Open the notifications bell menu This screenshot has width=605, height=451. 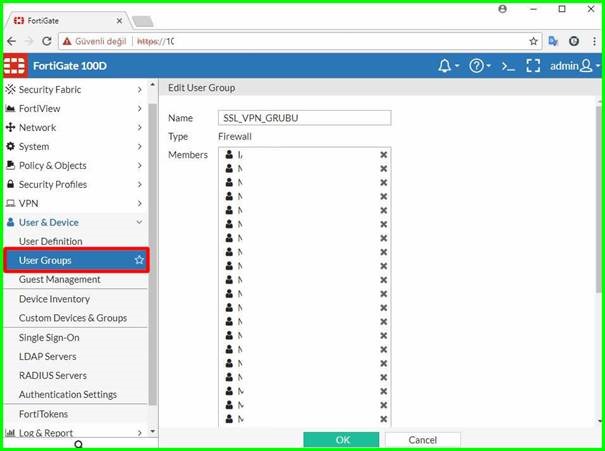tap(448, 66)
